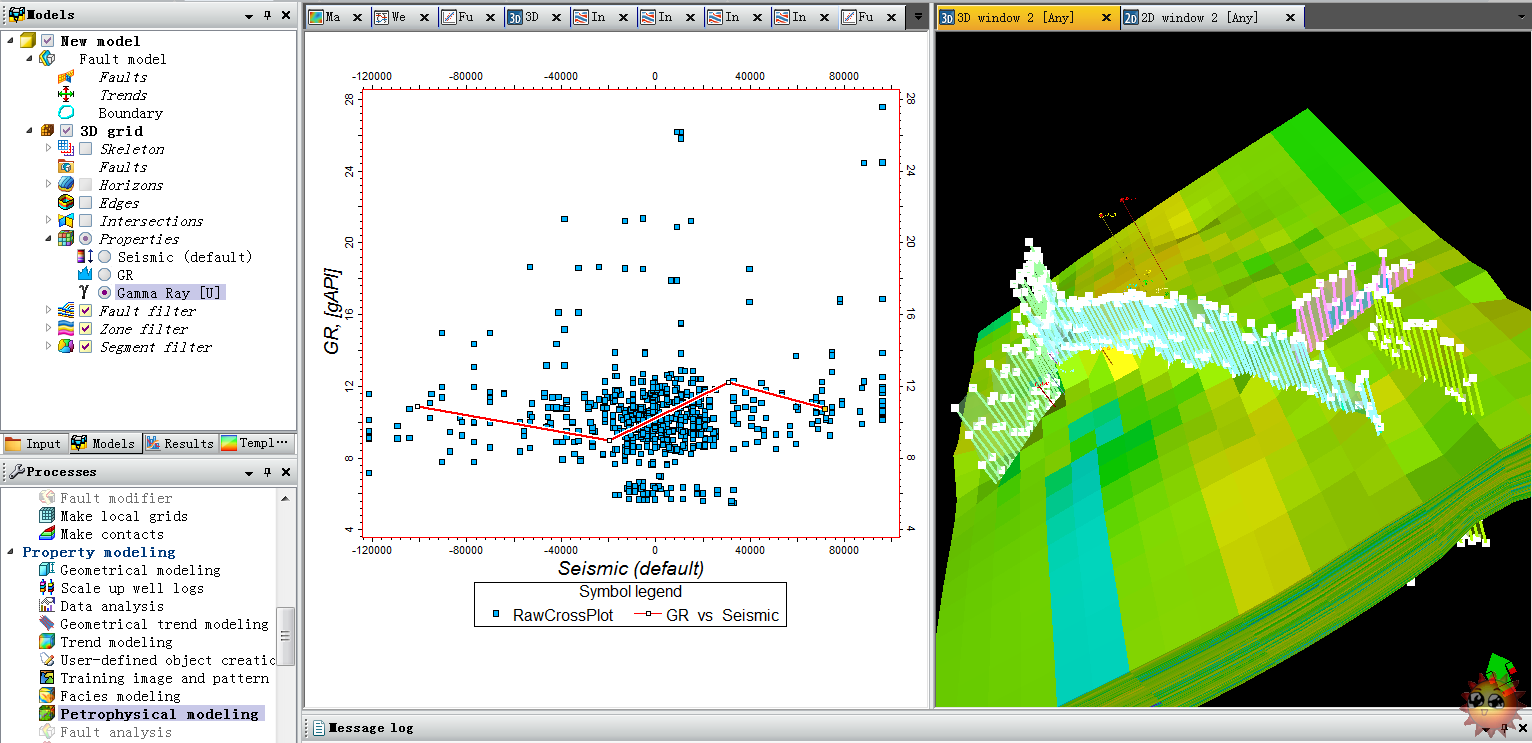Expand the Skeleton tree node
Viewport: 1532px width, 743px height.
[x=48, y=148]
